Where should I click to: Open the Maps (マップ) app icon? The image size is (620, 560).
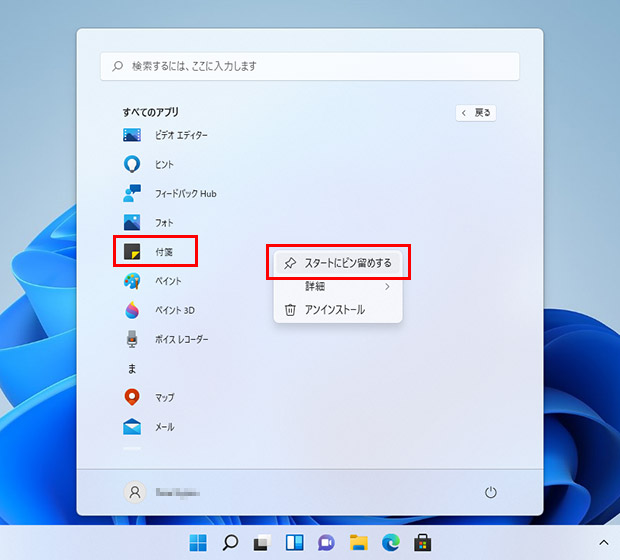click(x=131, y=397)
